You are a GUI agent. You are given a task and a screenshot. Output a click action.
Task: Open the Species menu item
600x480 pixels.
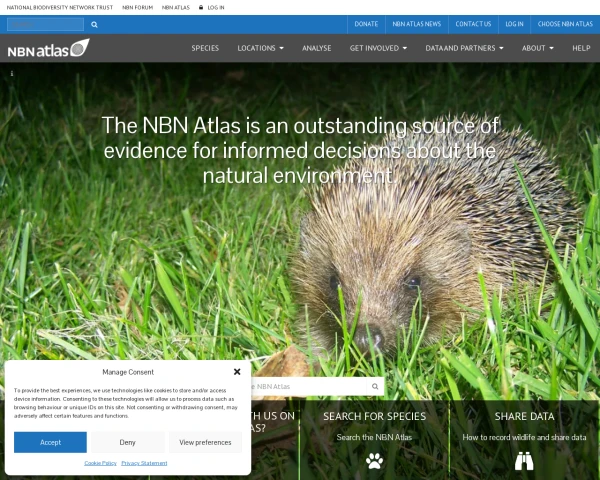tap(205, 48)
